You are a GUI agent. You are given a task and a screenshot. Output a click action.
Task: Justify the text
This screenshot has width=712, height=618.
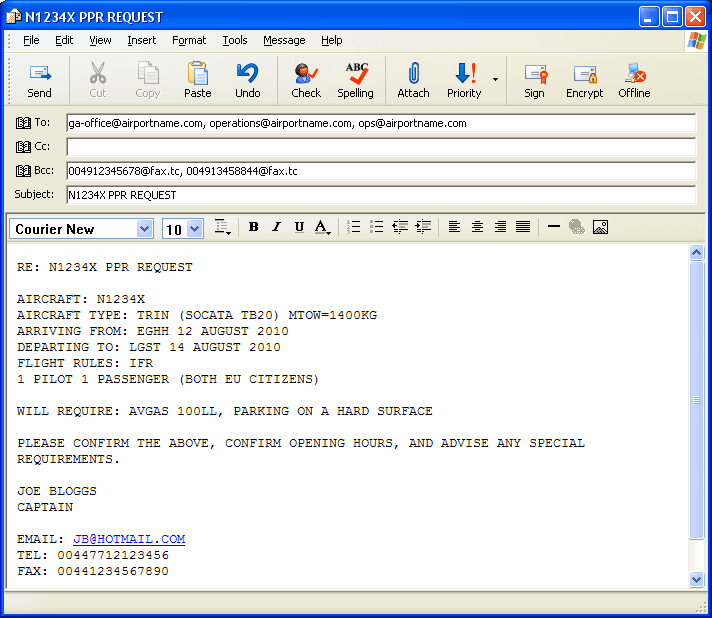tap(523, 227)
